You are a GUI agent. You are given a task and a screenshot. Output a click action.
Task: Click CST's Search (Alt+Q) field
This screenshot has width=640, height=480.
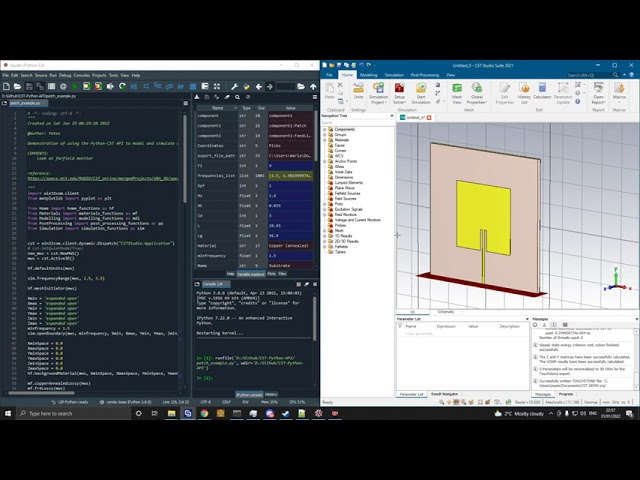click(592, 75)
